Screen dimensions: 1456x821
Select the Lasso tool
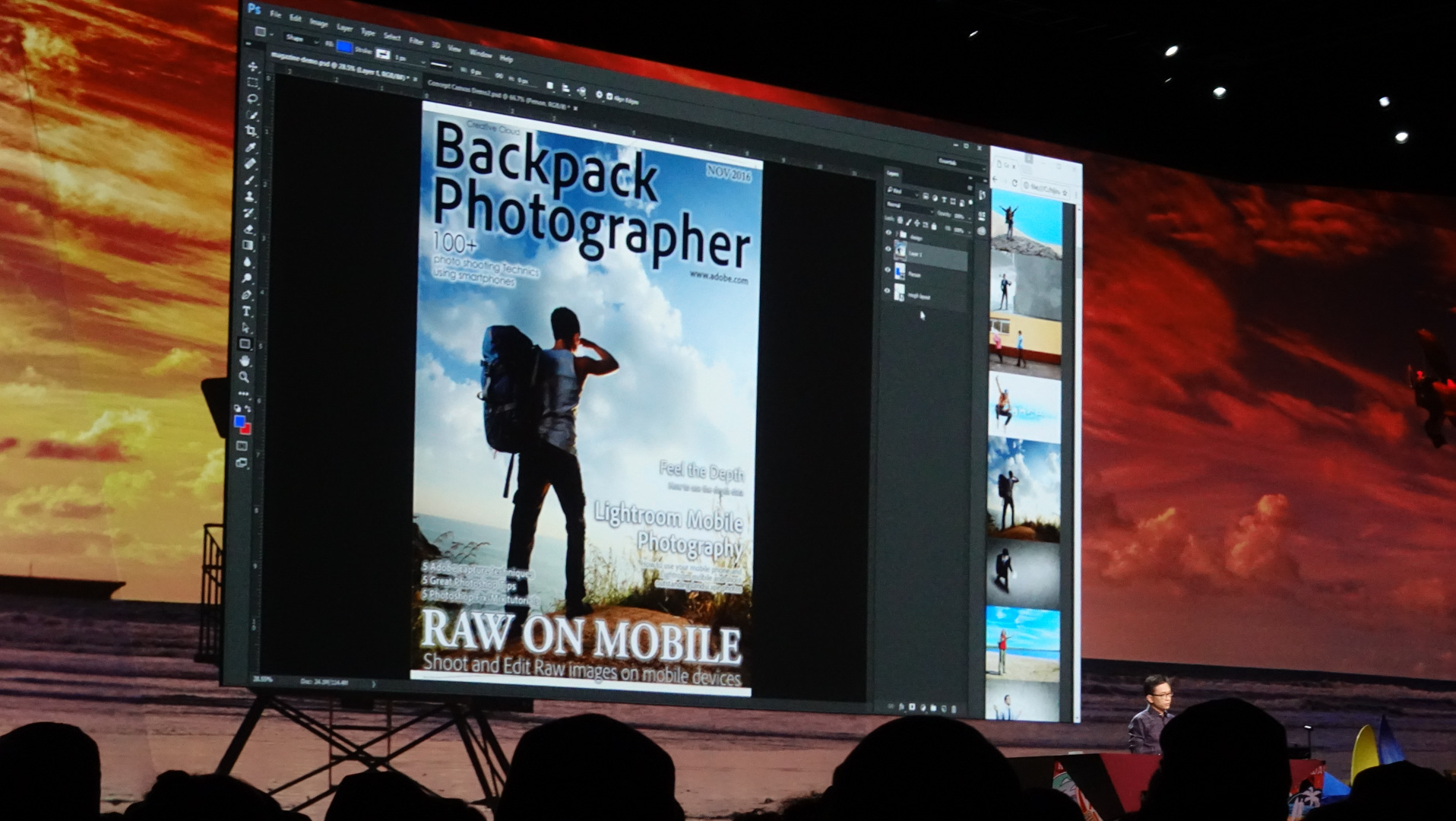(252, 99)
